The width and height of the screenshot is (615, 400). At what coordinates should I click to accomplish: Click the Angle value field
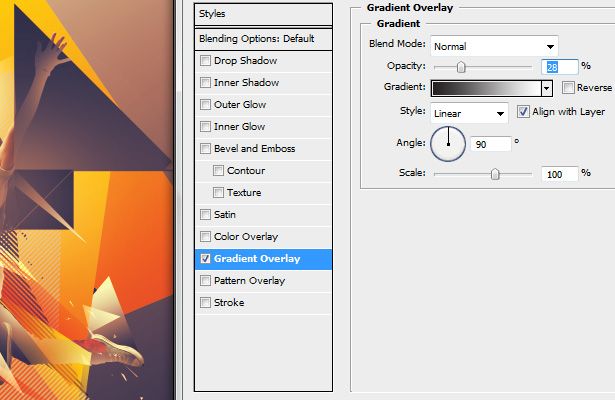tap(491, 144)
